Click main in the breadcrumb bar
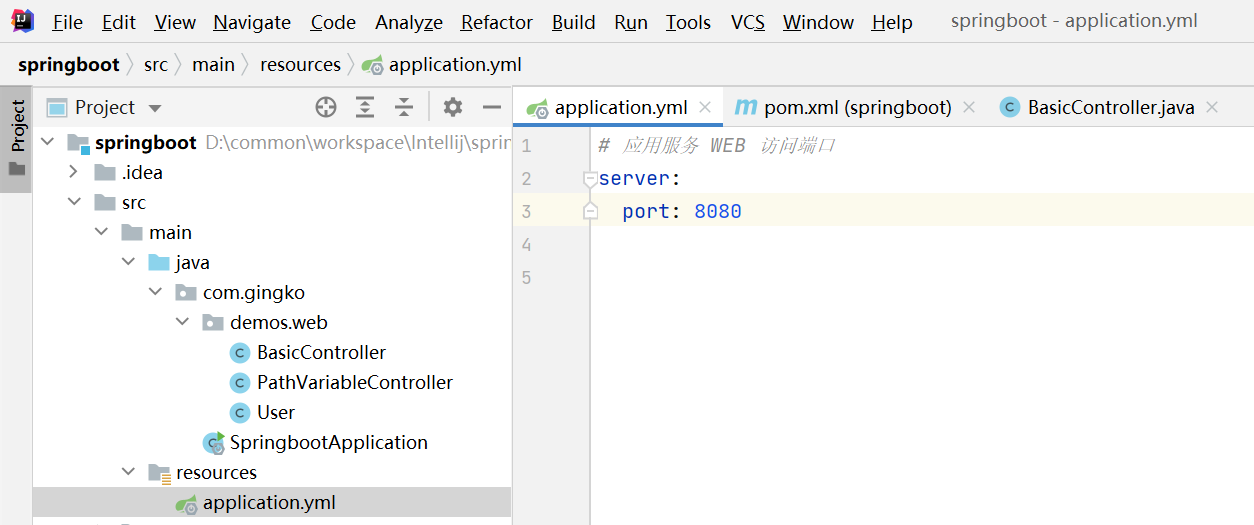The image size is (1254, 525). coord(214,65)
